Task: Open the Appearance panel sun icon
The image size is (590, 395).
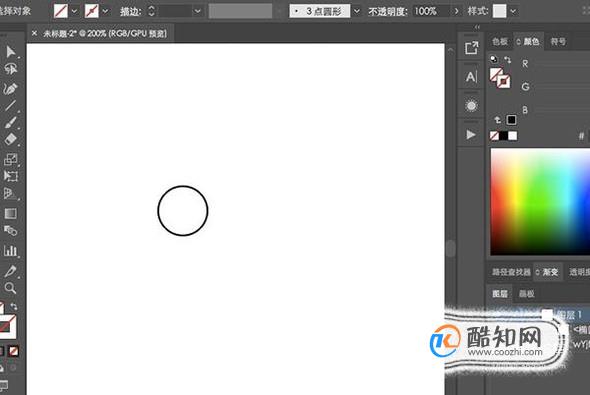Action: (471, 106)
